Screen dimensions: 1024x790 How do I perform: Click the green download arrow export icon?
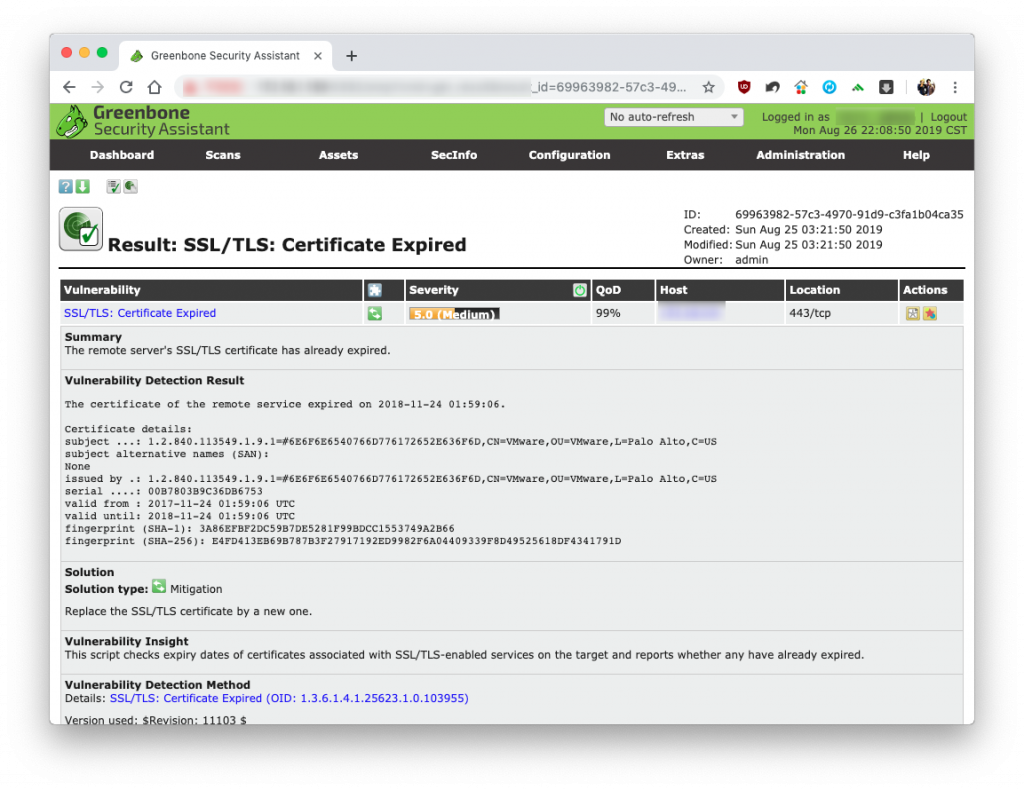tap(82, 187)
